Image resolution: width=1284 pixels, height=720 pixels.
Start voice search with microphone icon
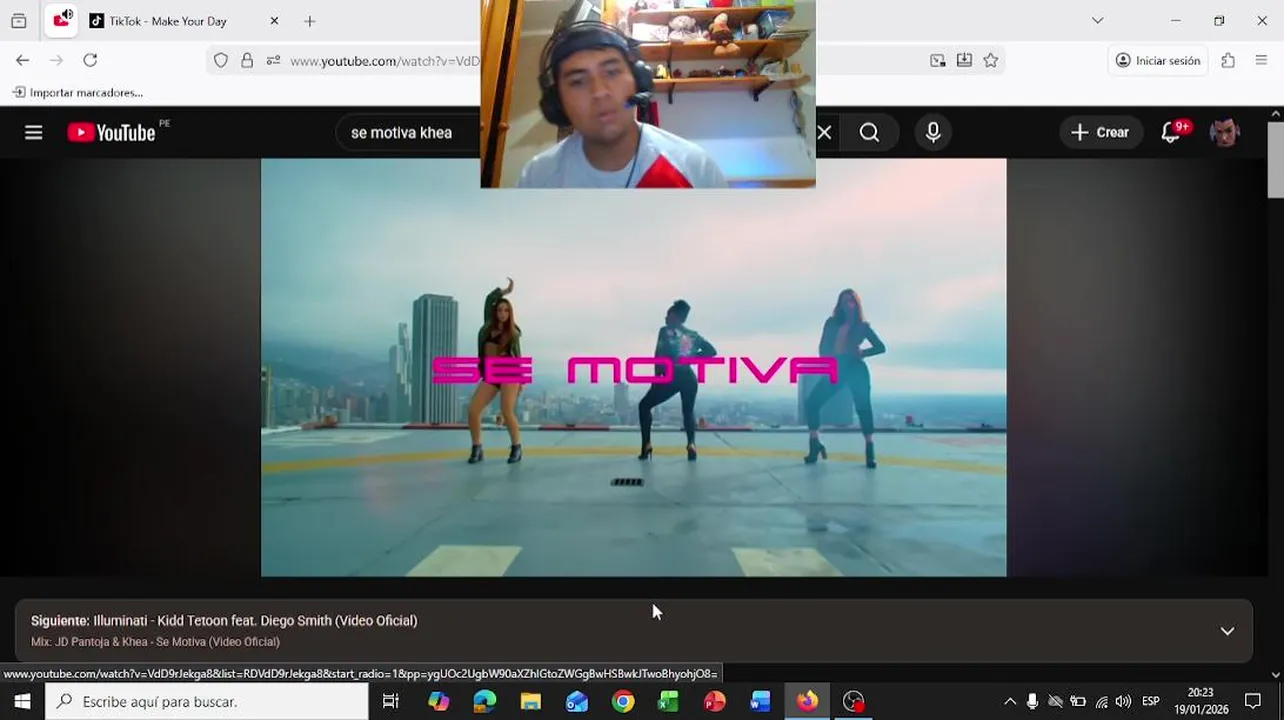(x=933, y=132)
